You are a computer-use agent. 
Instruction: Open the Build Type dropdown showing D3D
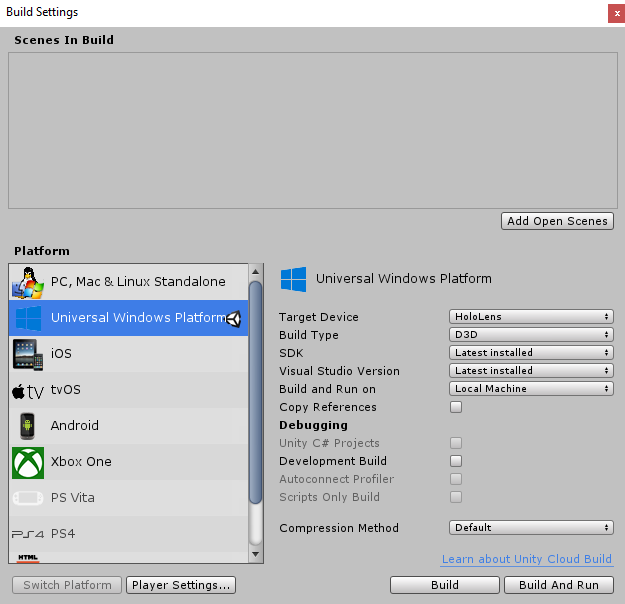tap(531, 334)
